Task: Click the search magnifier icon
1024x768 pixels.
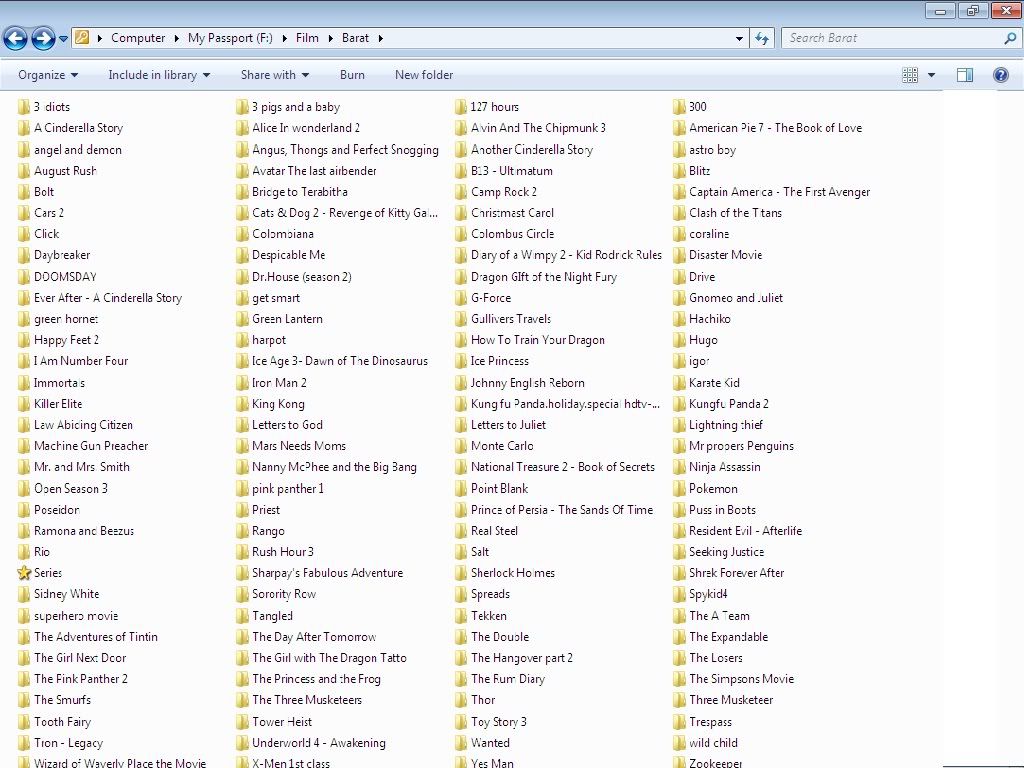Action: [1010, 38]
